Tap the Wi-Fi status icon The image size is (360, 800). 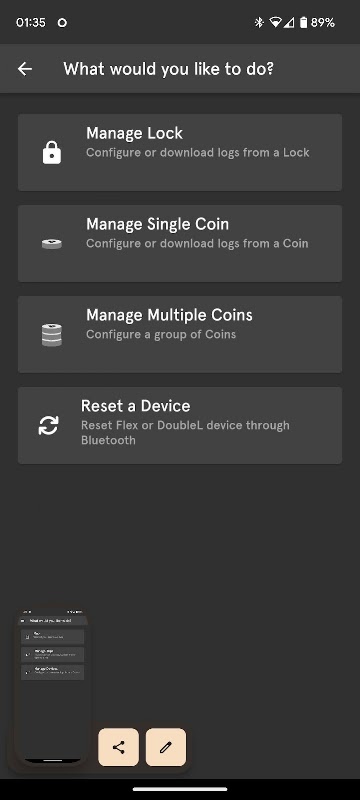point(276,22)
